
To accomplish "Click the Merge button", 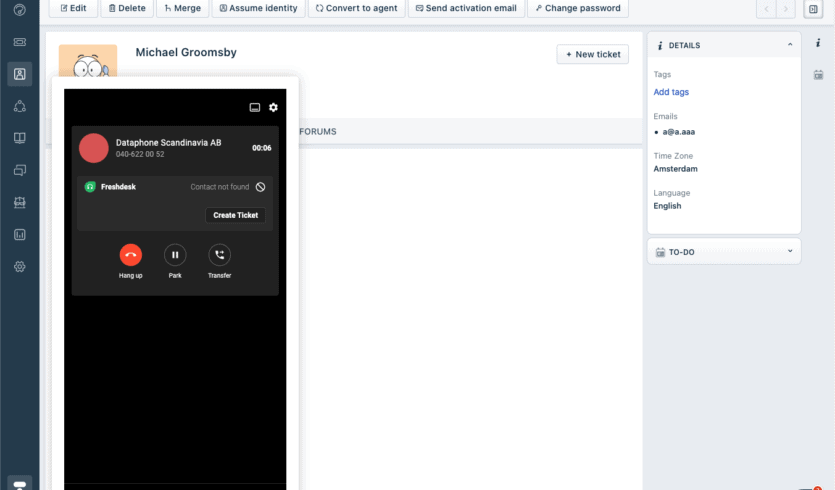I will (x=183, y=9).
